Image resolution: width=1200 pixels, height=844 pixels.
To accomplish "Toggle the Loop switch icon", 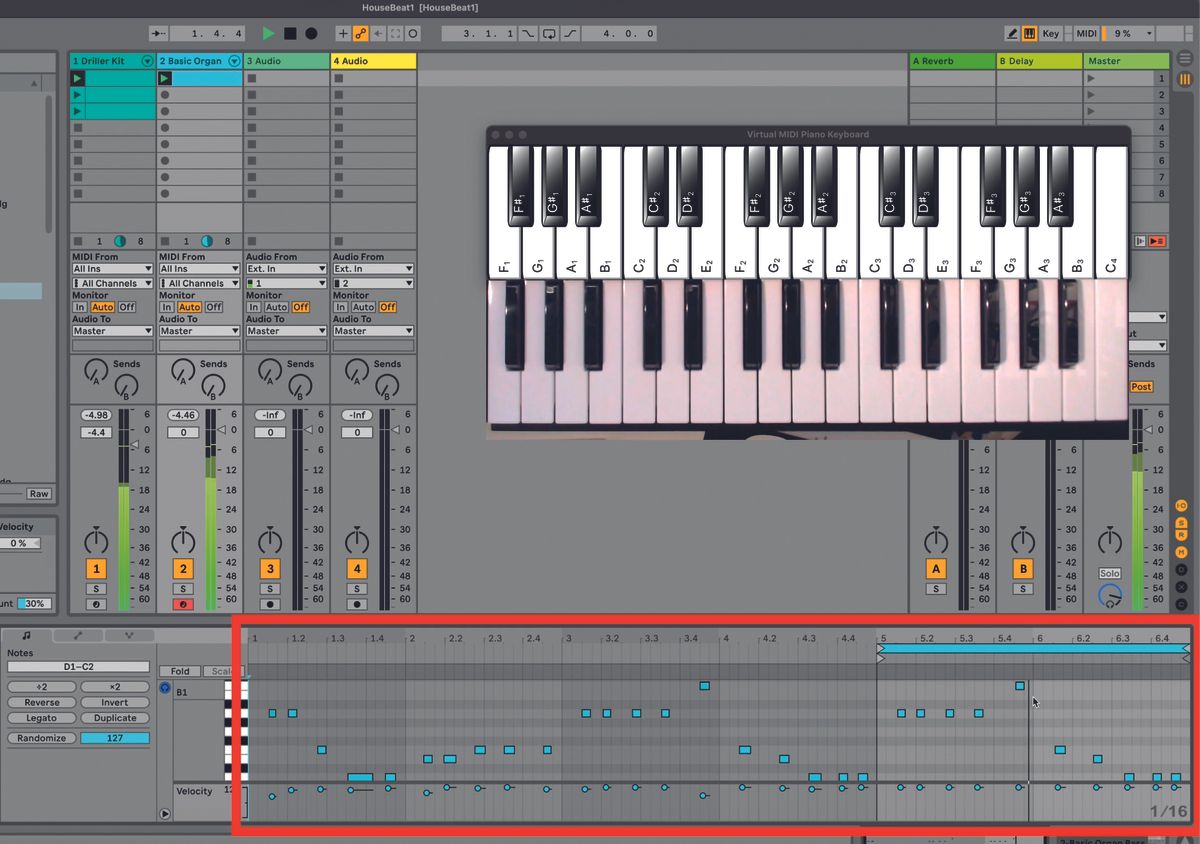I will click(x=550, y=33).
